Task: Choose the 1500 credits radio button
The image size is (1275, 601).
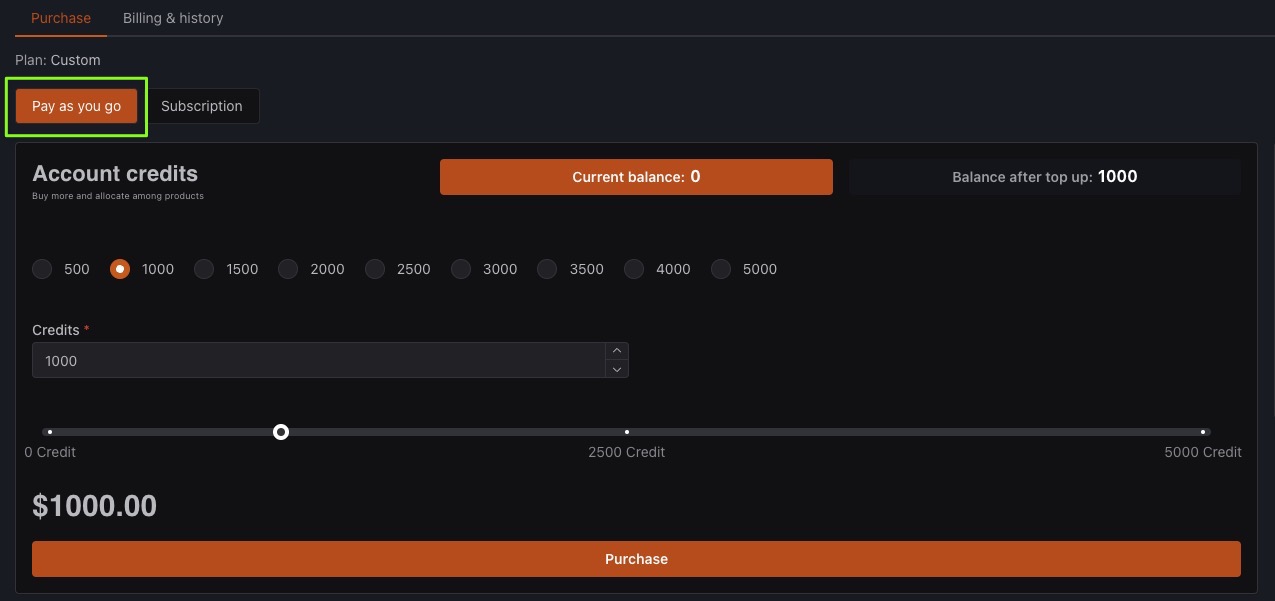Action: click(204, 269)
